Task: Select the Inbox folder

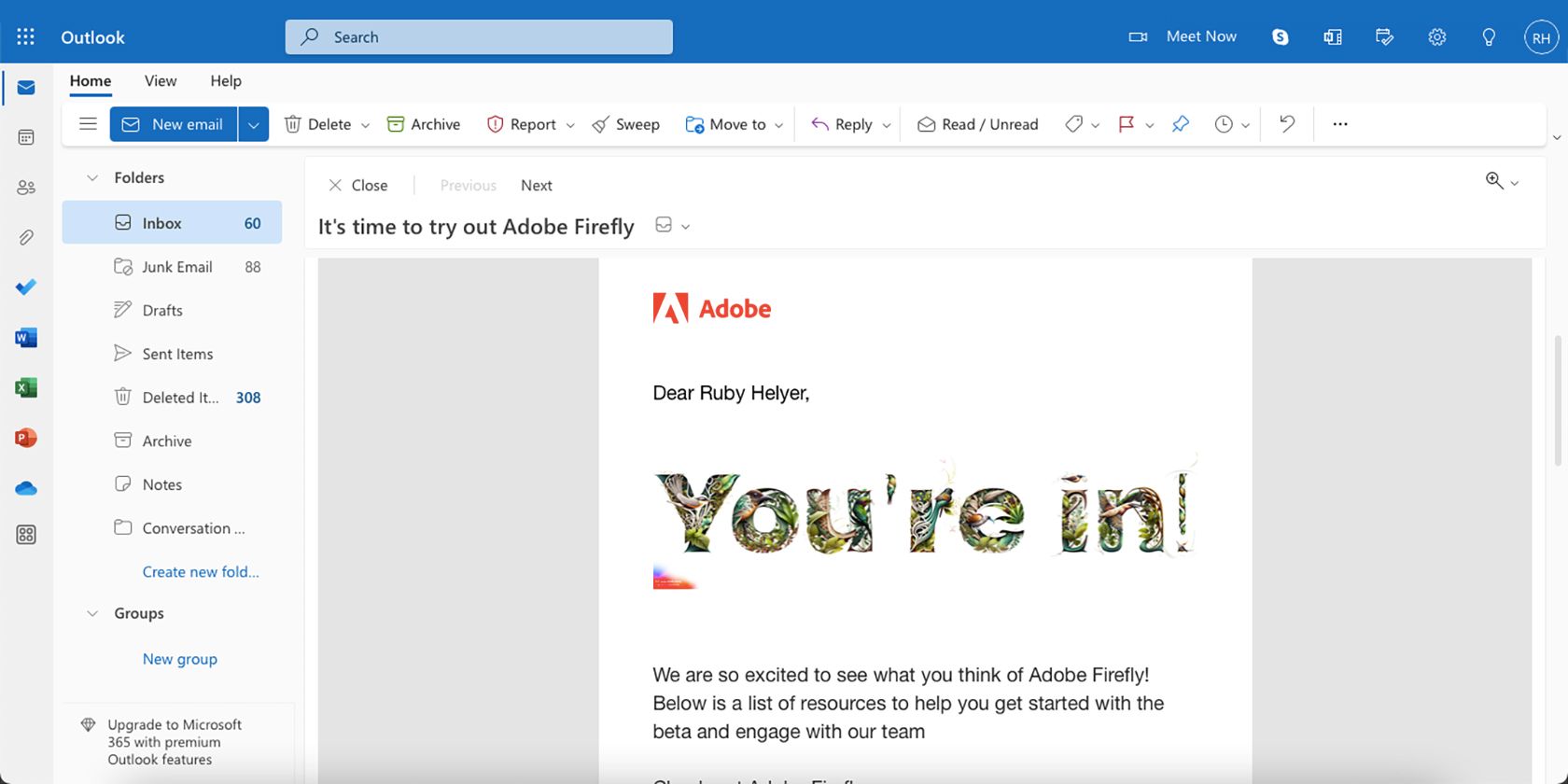Action: click(172, 222)
